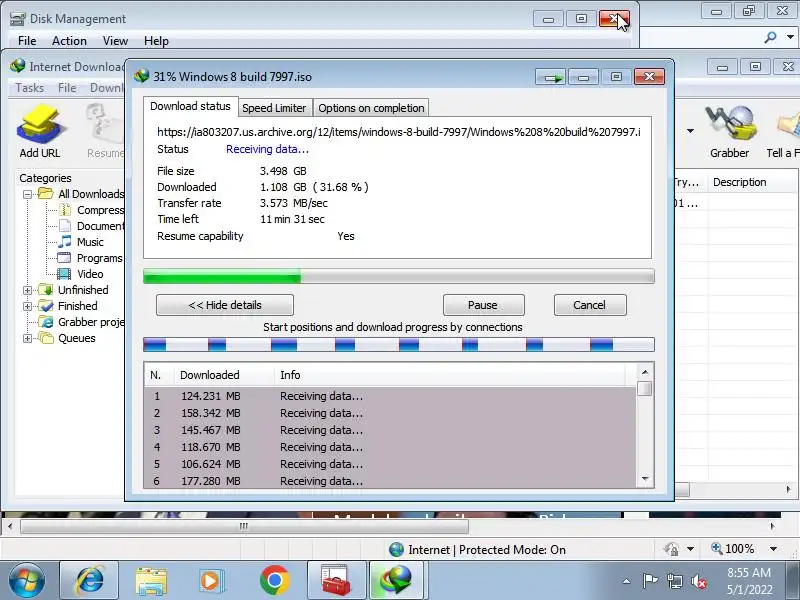The image size is (800, 600).
Task: Open the File menu in Disk Management
Action: [x=27, y=41]
